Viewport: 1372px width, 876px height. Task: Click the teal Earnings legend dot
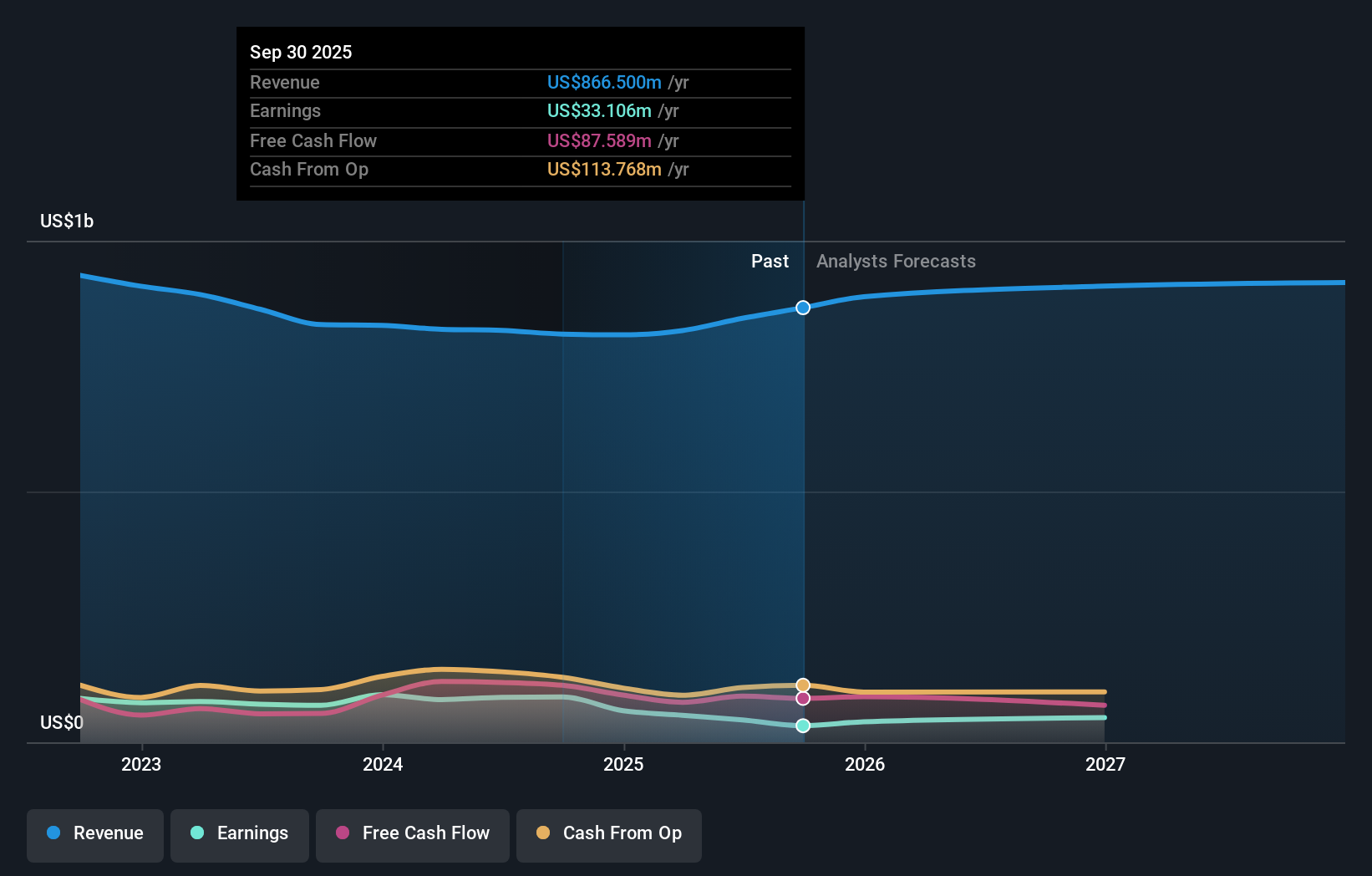[x=196, y=833]
